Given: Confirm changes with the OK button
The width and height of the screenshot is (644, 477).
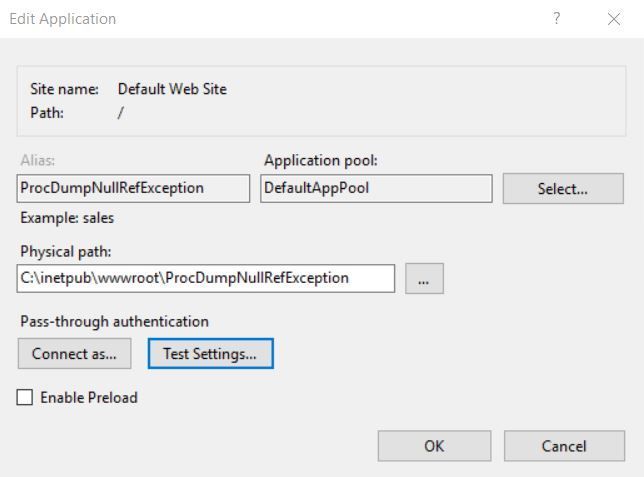Looking at the screenshot, I should pyautogui.click(x=434, y=446).
